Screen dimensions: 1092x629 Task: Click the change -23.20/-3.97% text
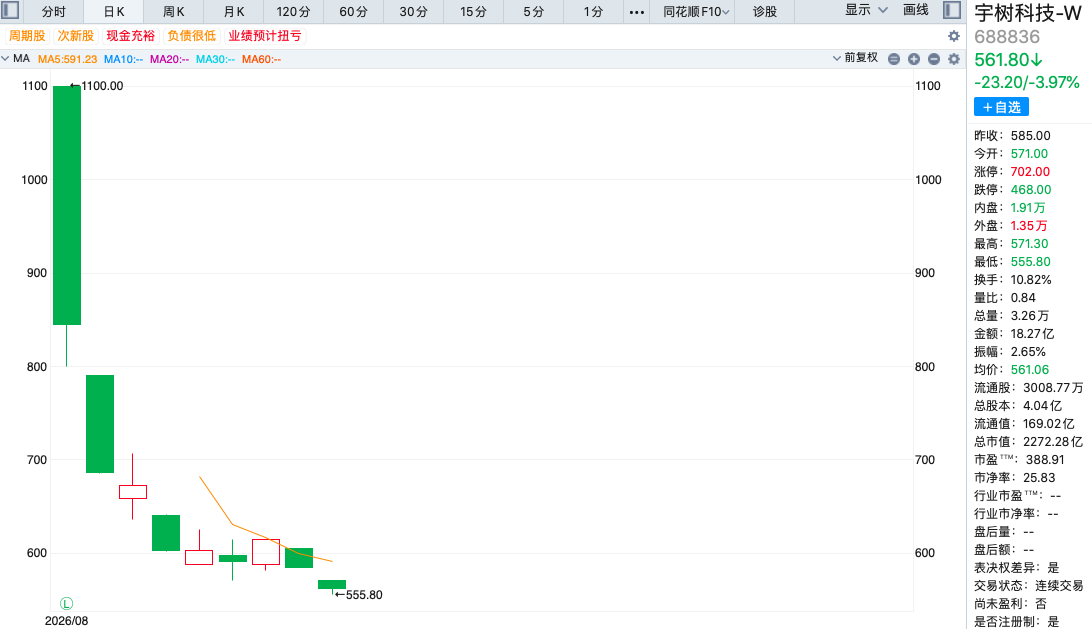[1027, 83]
